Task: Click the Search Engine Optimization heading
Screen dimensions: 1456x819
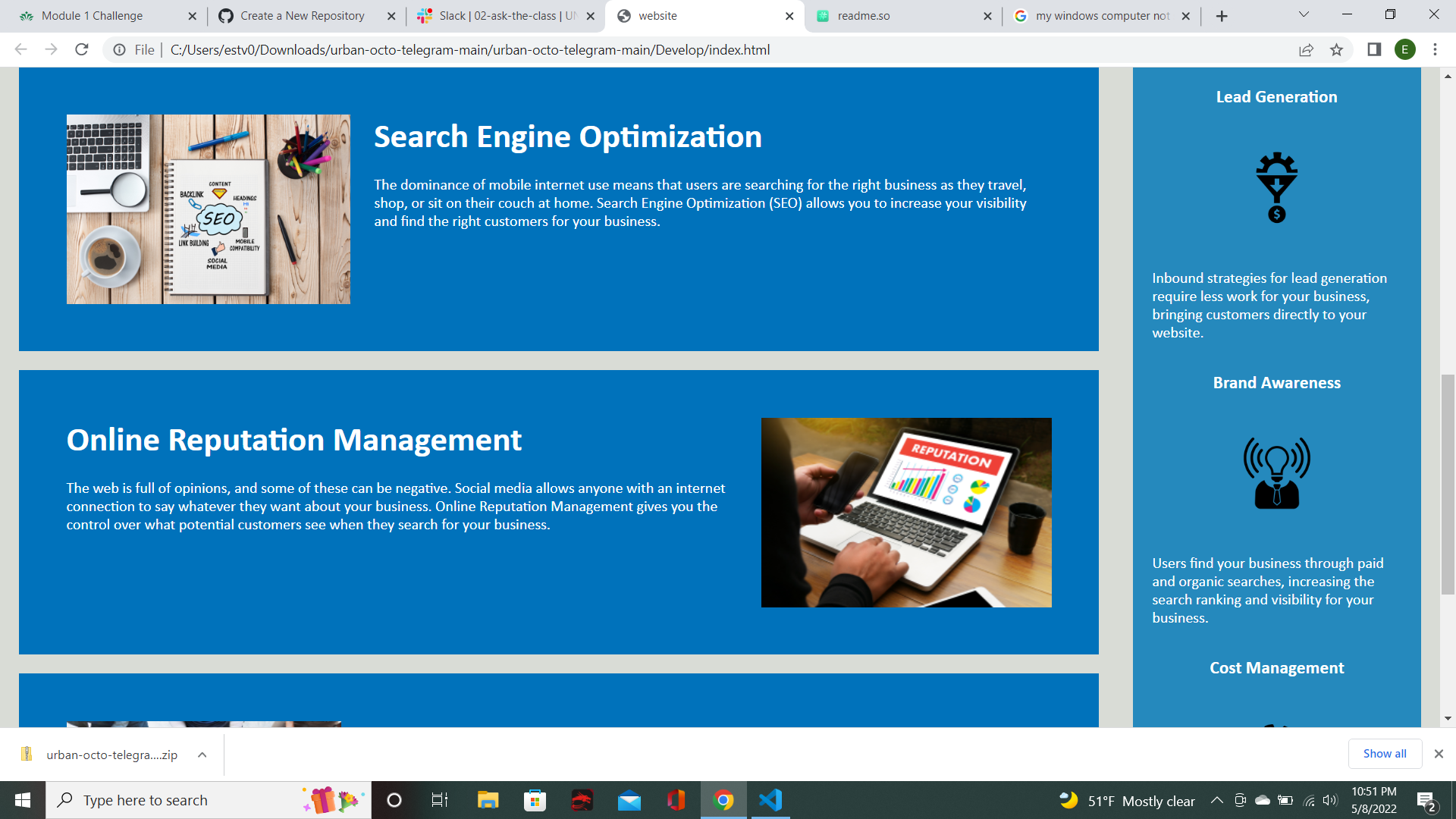Action: point(568,136)
